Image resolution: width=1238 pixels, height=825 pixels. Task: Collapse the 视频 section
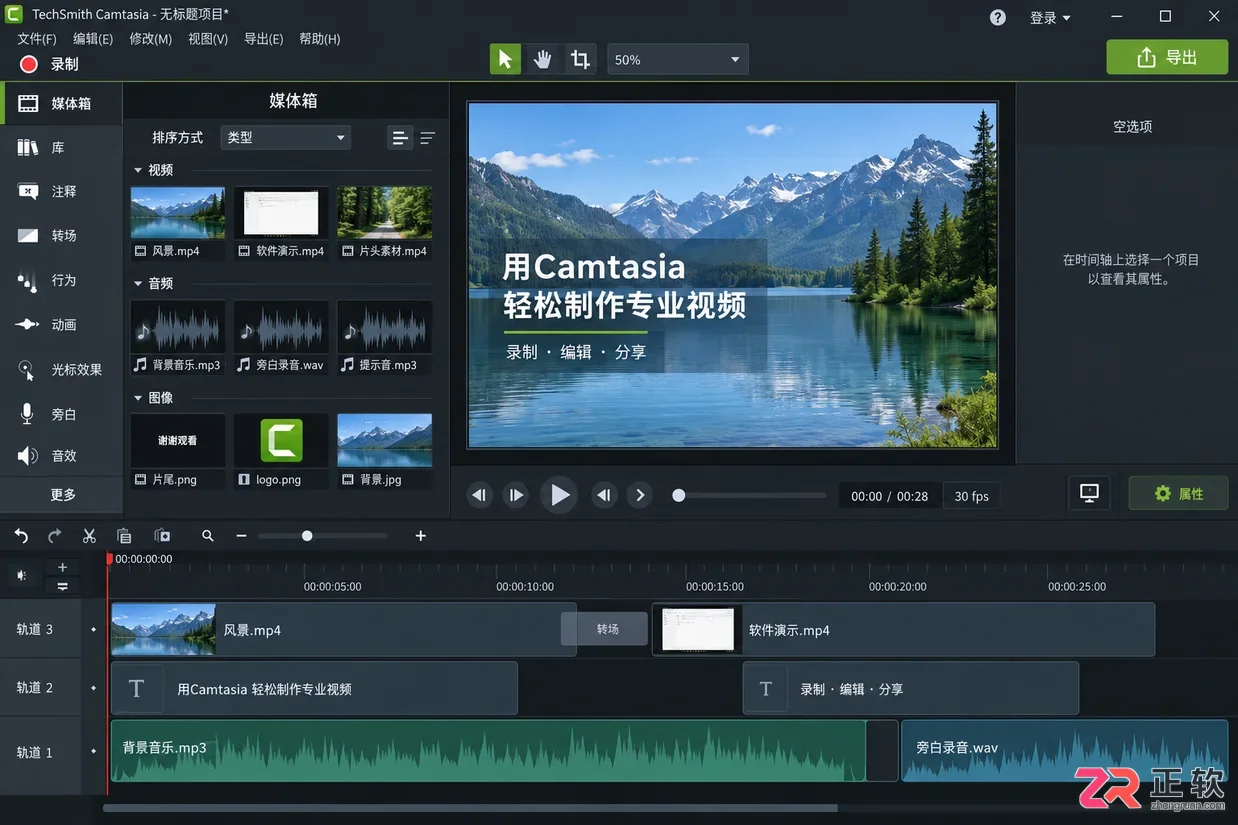pyautogui.click(x=138, y=170)
